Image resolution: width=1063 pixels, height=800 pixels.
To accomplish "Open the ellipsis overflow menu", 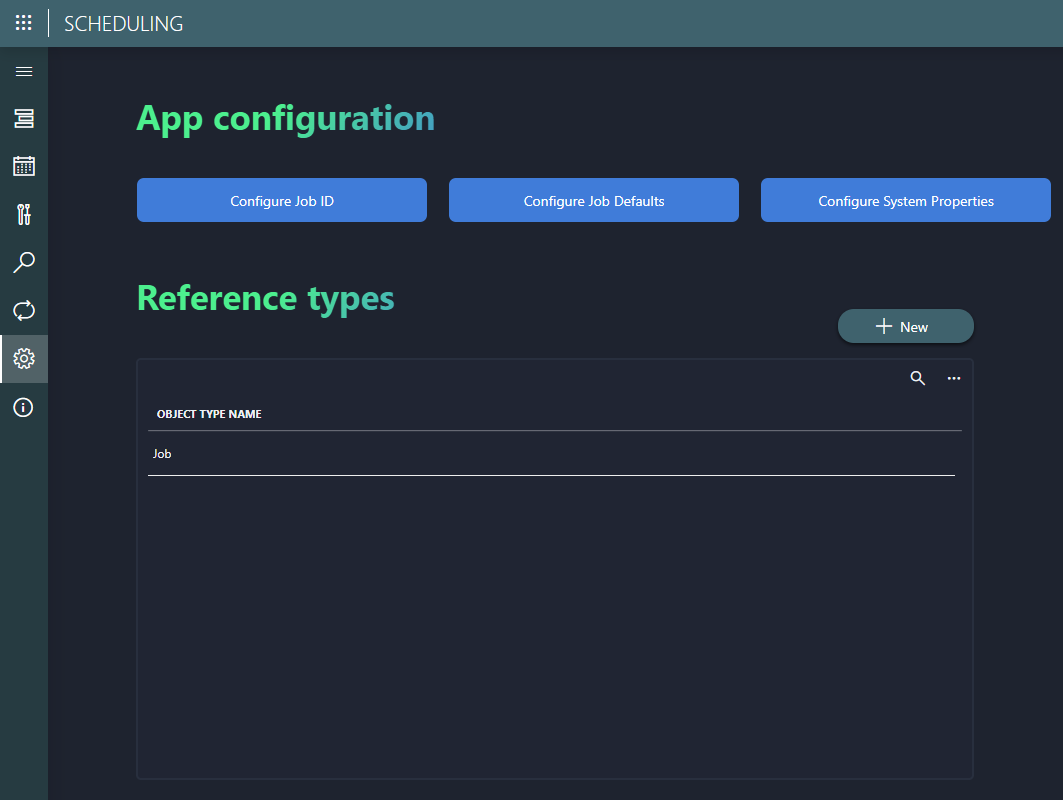I will 954,378.
